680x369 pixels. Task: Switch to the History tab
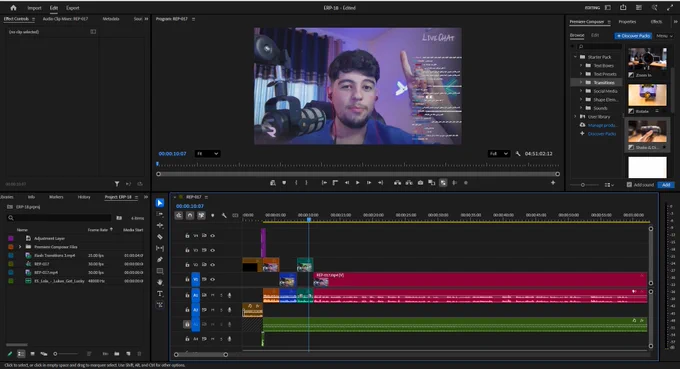tap(84, 197)
